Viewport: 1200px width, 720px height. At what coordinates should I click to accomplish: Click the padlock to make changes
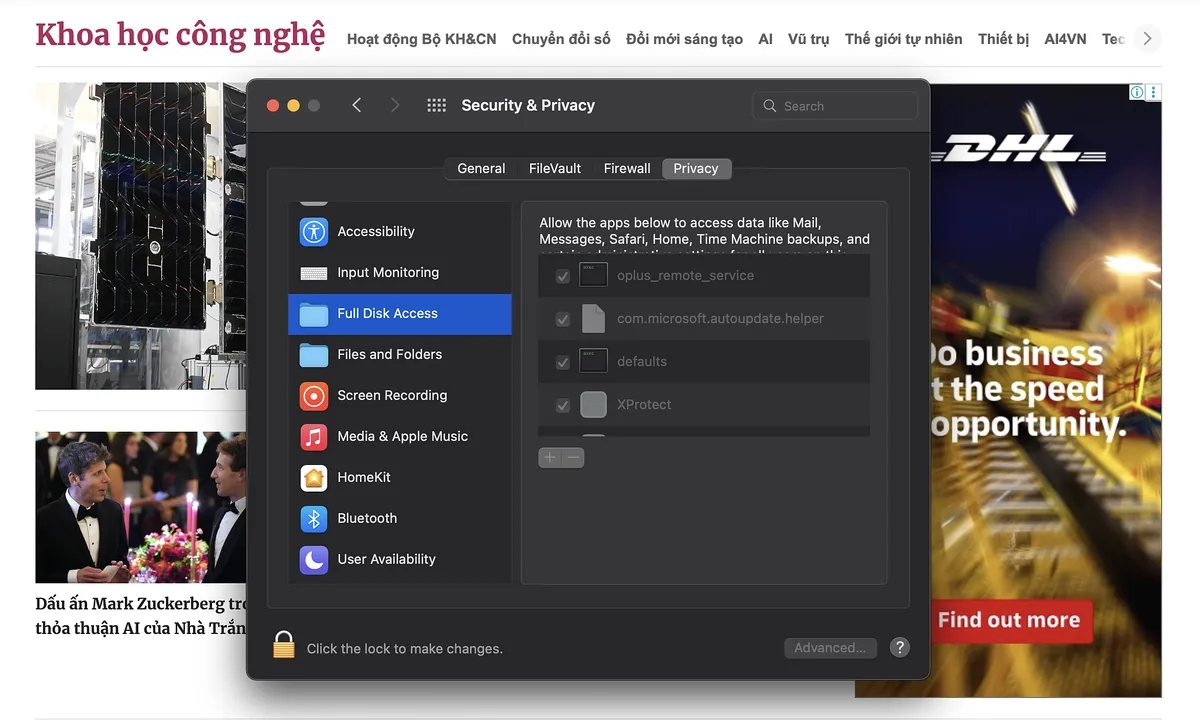284,645
